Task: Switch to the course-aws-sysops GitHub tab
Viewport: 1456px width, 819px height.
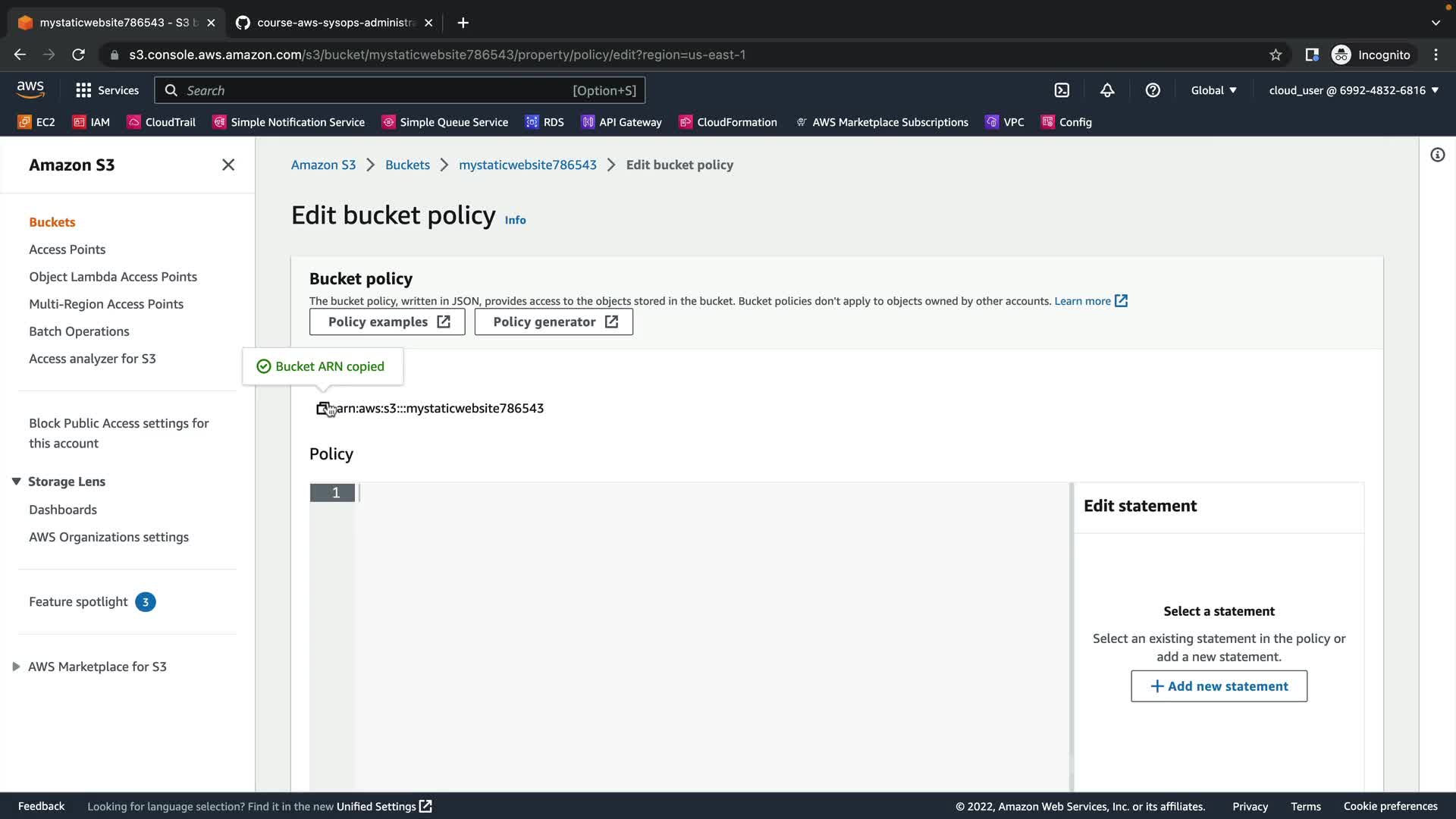Action: click(x=334, y=23)
